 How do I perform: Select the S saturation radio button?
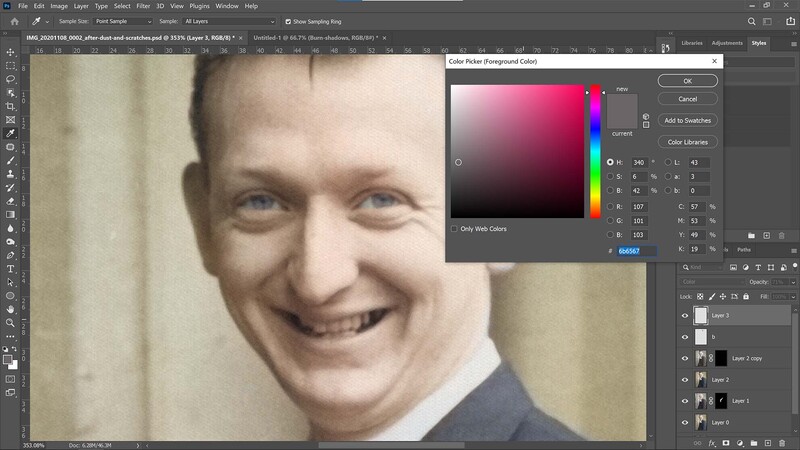pos(610,177)
